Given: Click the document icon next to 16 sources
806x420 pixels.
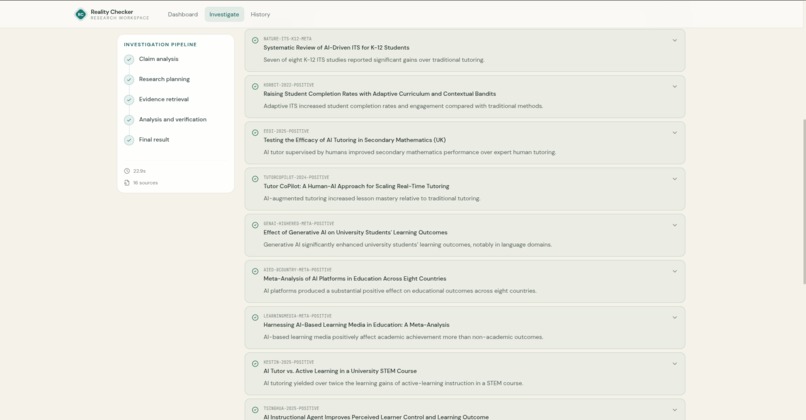Looking at the screenshot, I should click(x=127, y=183).
